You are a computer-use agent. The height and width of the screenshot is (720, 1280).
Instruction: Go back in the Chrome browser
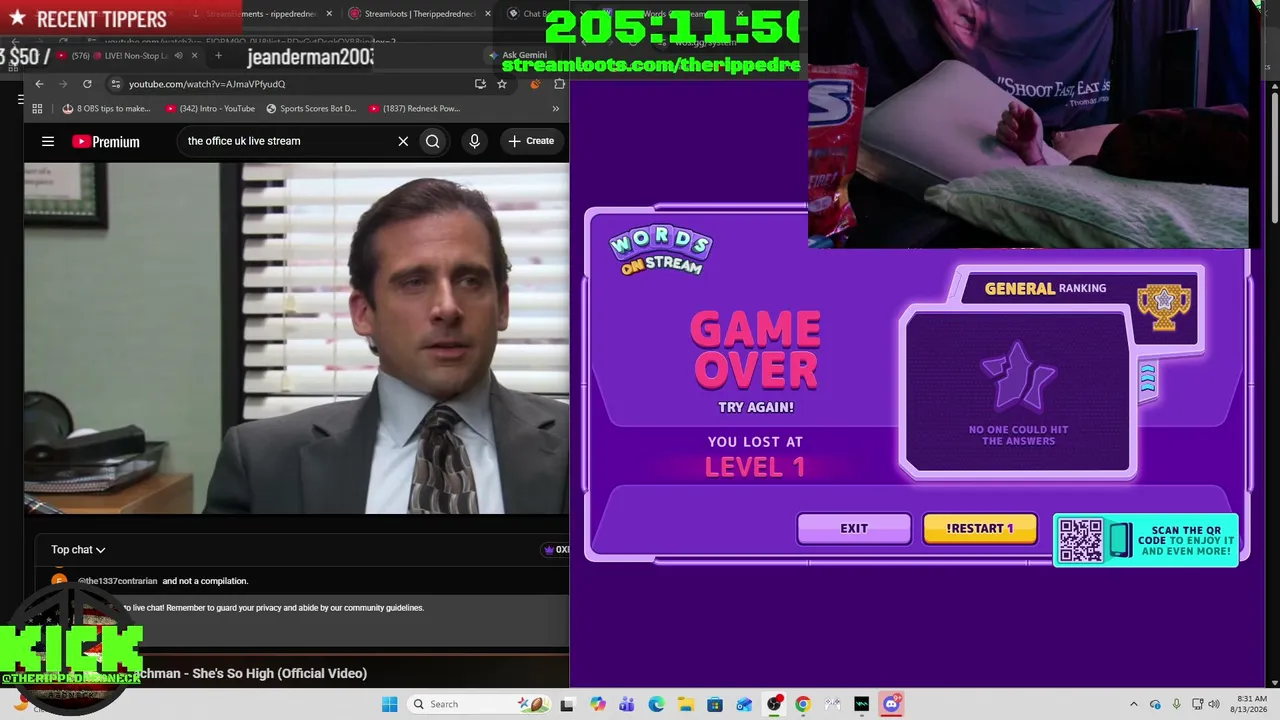coord(39,84)
